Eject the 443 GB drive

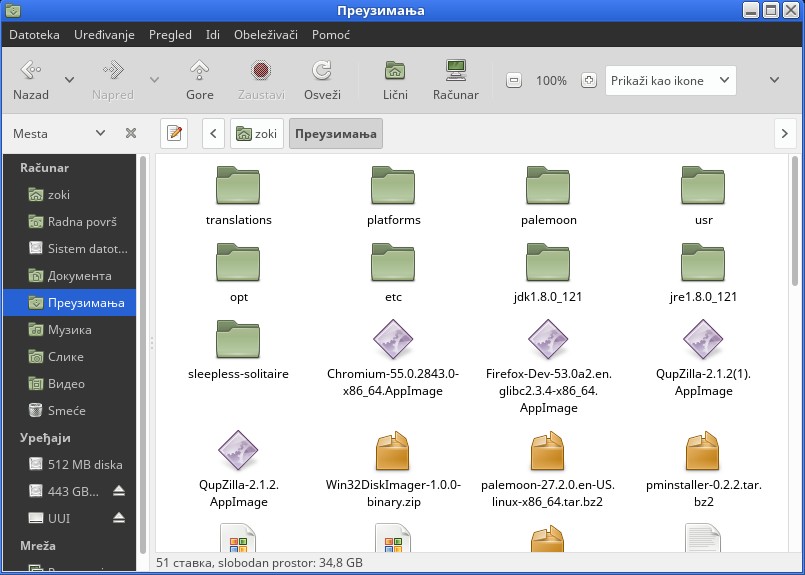119,491
